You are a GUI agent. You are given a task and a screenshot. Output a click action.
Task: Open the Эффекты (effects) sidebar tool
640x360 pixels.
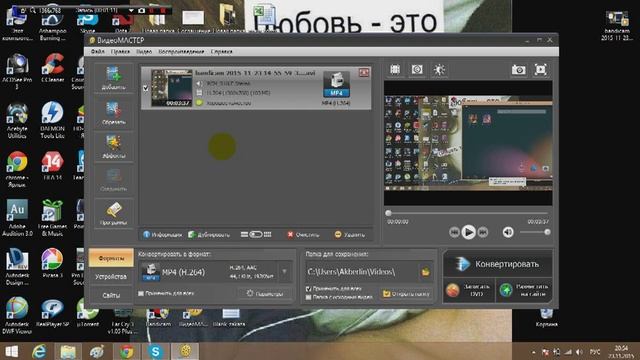point(113,147)
